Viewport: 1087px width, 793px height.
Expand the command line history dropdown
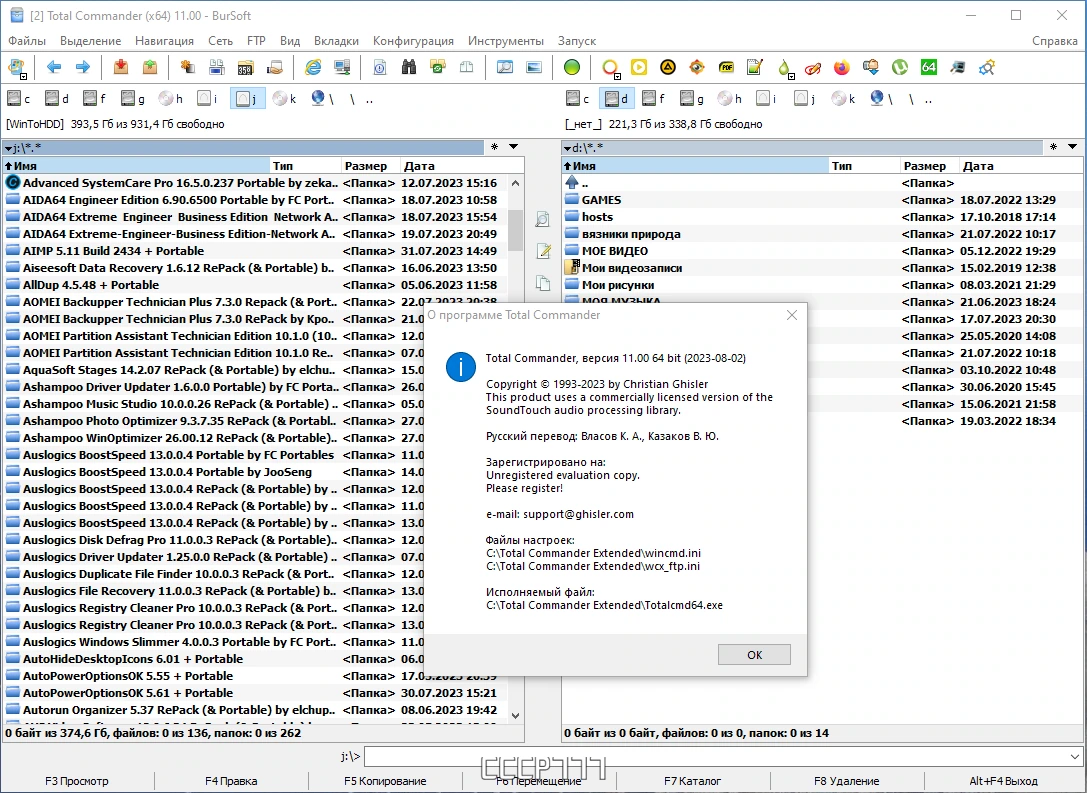(1075, 756)
